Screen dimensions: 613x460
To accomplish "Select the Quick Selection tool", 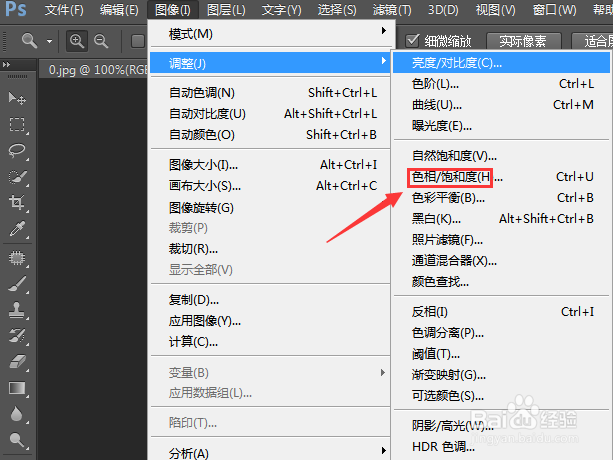I will [x=17, y=177].
